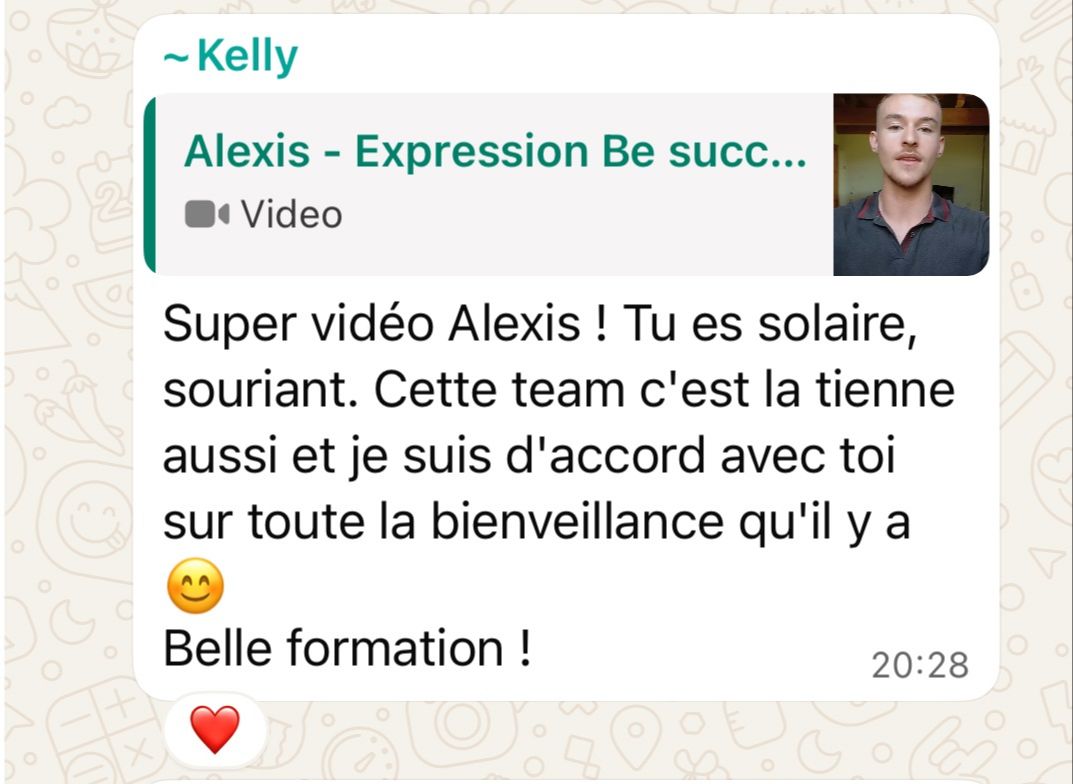1073x784 pixels.
Task: Tap the smiling face emoji
Action: (195, 586)
